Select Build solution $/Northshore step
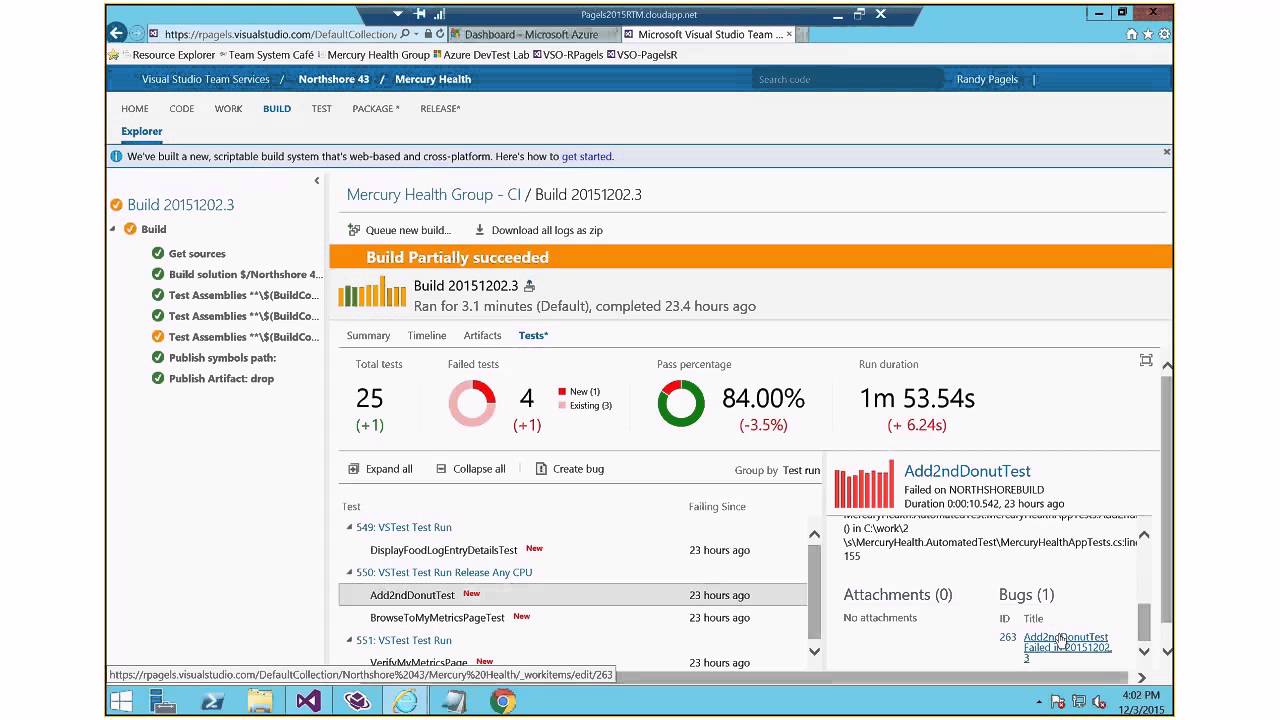Screen dimensions: 1280x720 tap(245, 274)
